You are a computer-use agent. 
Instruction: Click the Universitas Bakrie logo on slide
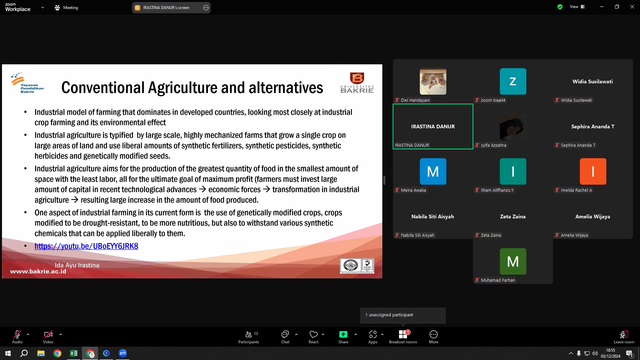coord(357,83)
